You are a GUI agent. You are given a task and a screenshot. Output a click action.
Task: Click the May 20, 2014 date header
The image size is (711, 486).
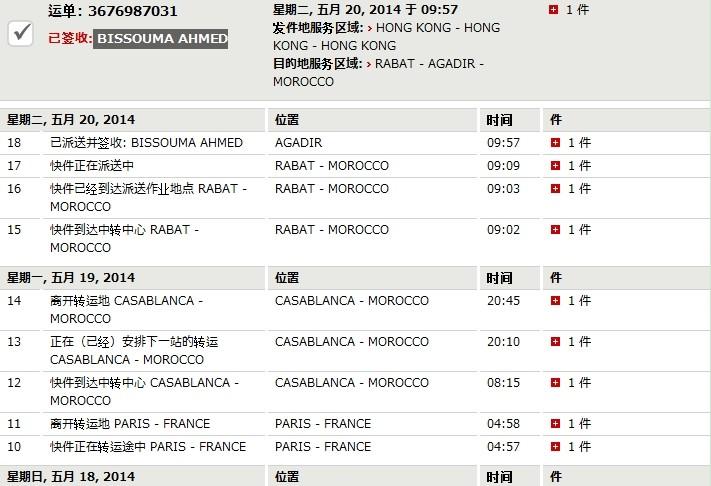click(x=71, y=120)
